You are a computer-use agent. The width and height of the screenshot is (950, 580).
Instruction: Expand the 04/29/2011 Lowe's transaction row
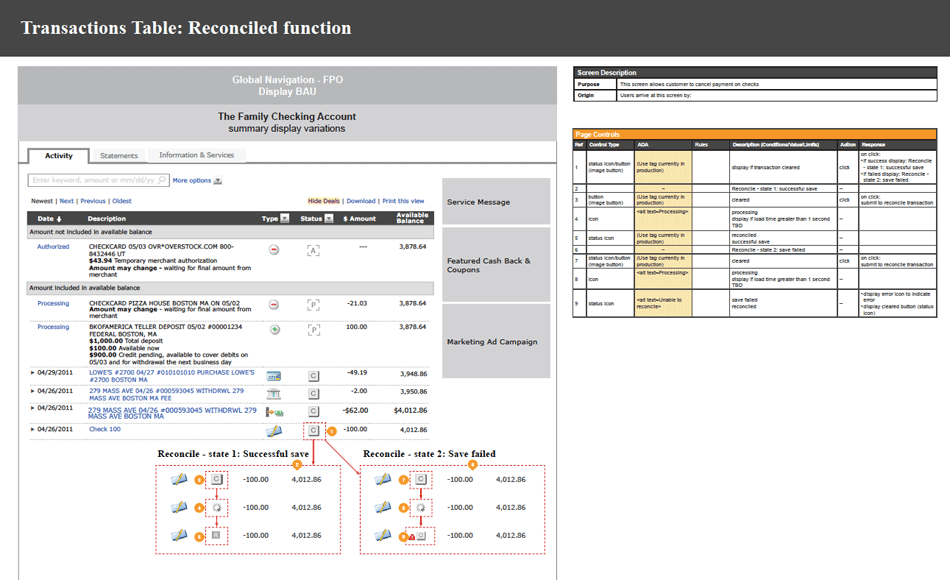(x=33, y=373)
